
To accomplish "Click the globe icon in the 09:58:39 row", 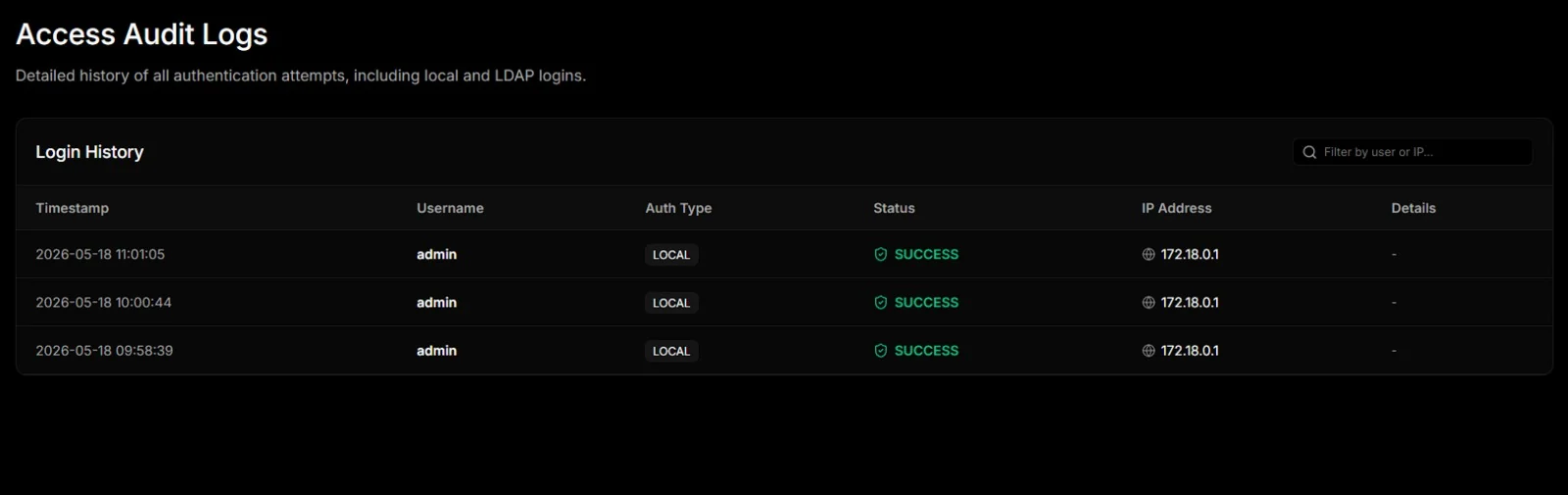I will point(1149,351).
